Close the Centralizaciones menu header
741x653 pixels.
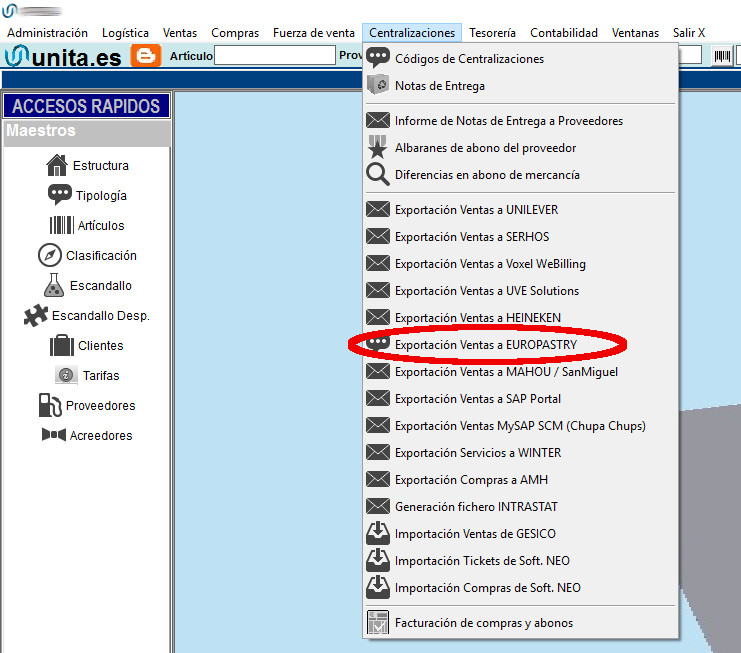tap(412, 33)
